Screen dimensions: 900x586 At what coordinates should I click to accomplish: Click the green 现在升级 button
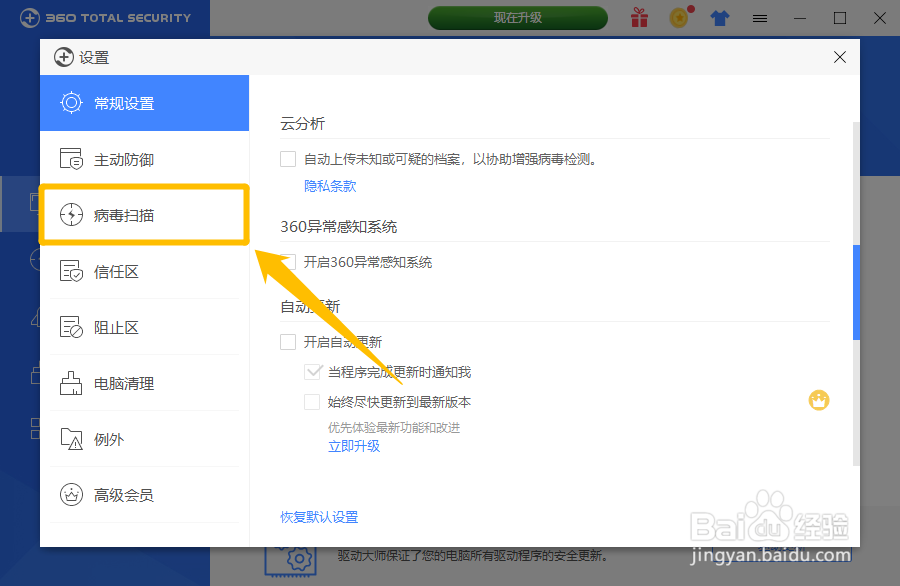pos(518,18)
